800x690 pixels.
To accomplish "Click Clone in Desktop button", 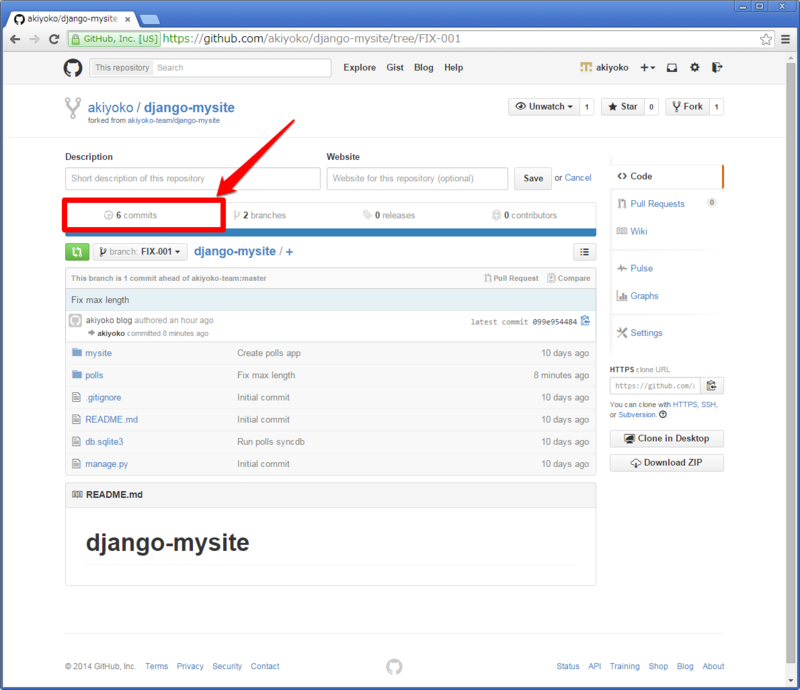I will click(x=666, y=438).
